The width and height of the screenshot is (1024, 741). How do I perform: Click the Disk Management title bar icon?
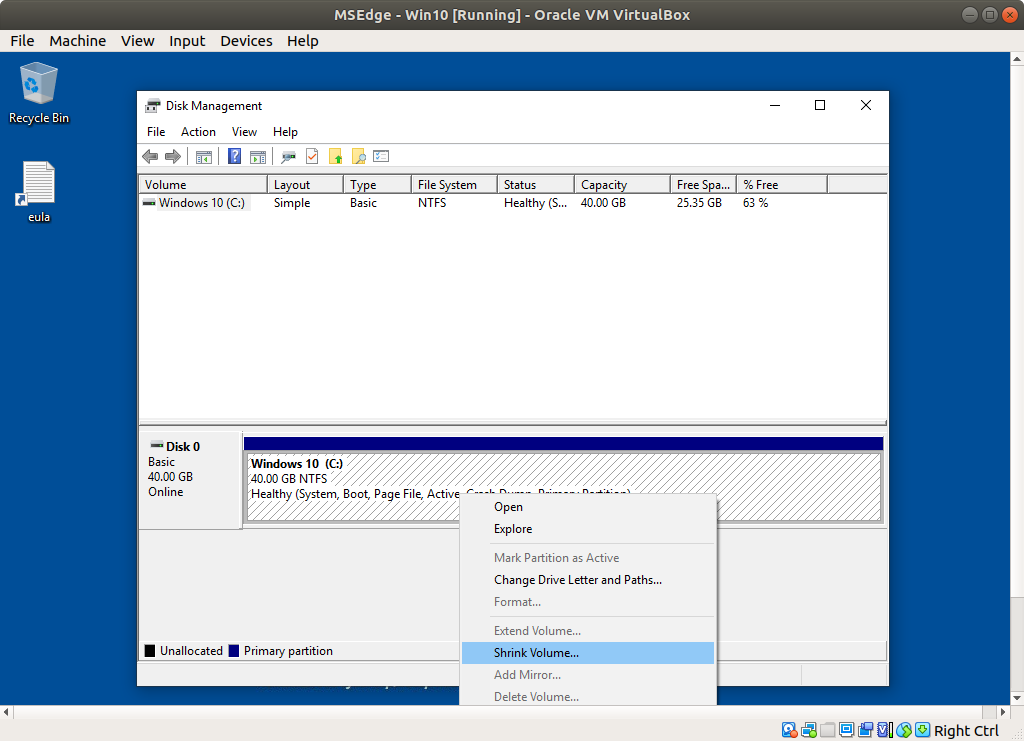pyautogui.click(x=153, y=106)
